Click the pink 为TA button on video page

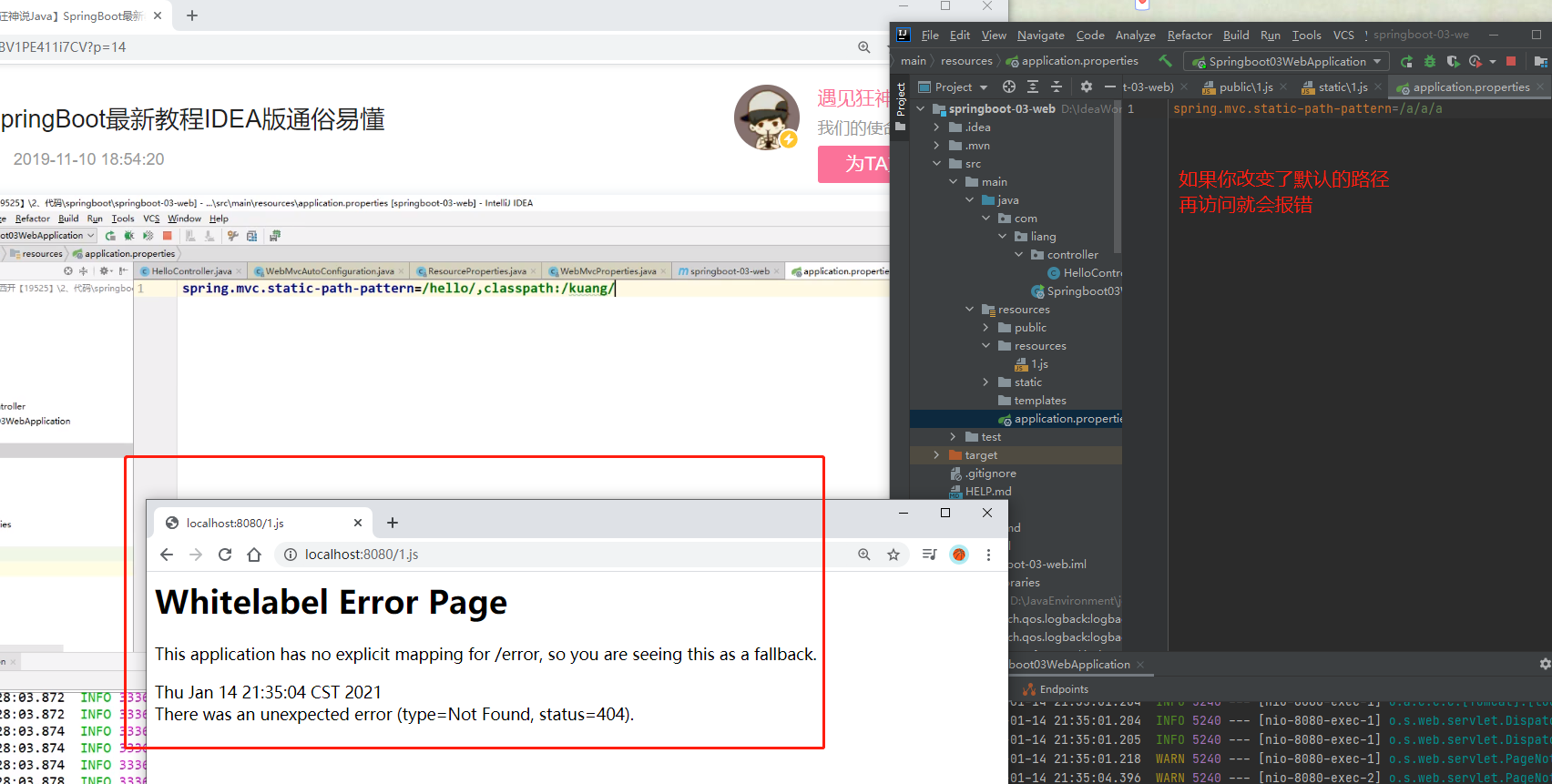(855, 164)
